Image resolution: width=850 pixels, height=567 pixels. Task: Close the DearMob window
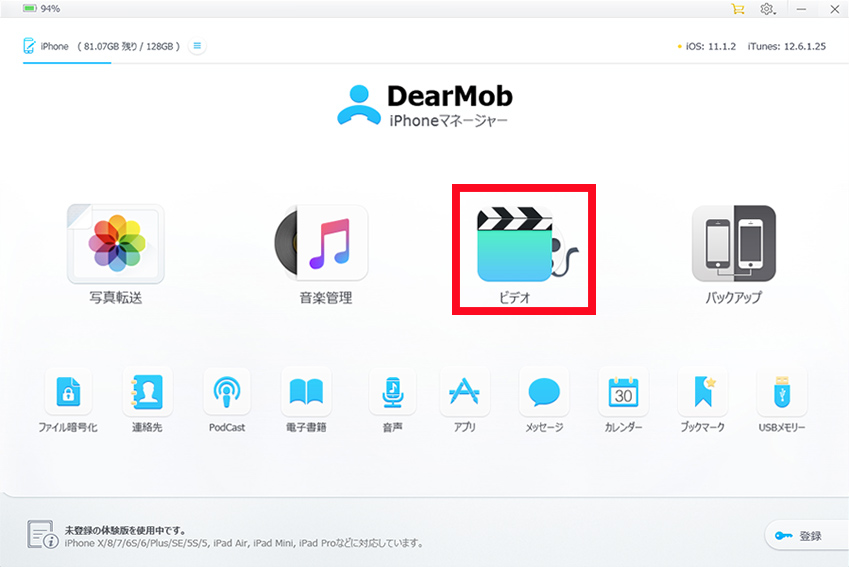point(835,9)
